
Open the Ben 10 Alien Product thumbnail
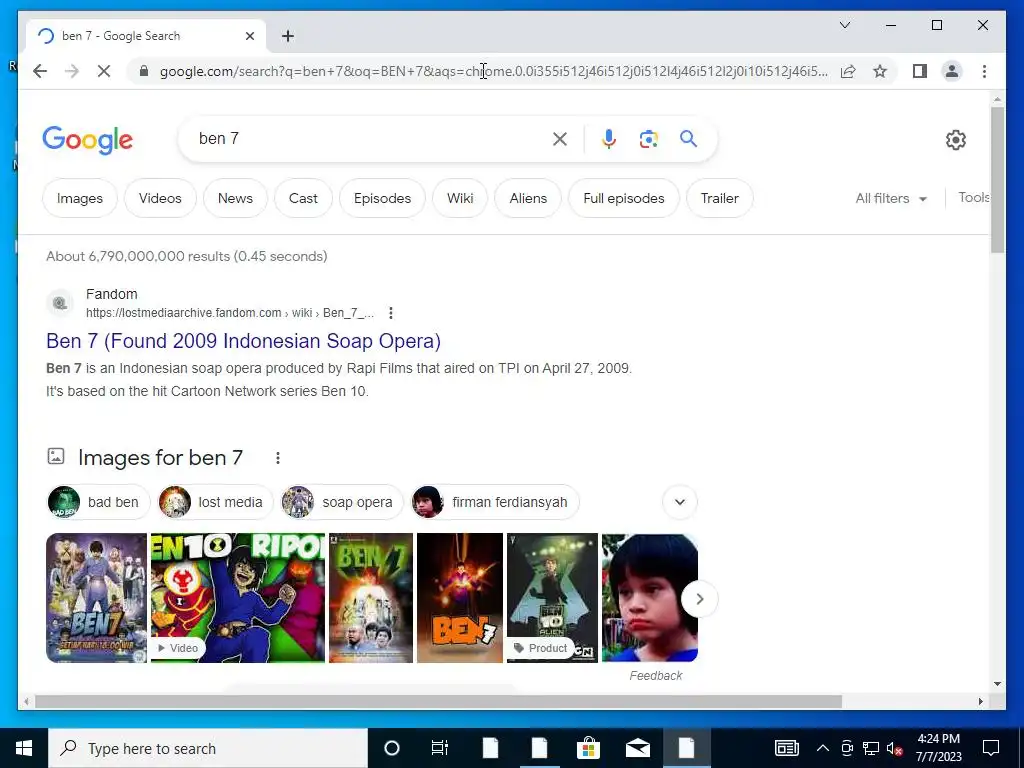click(x=552, y=598)
